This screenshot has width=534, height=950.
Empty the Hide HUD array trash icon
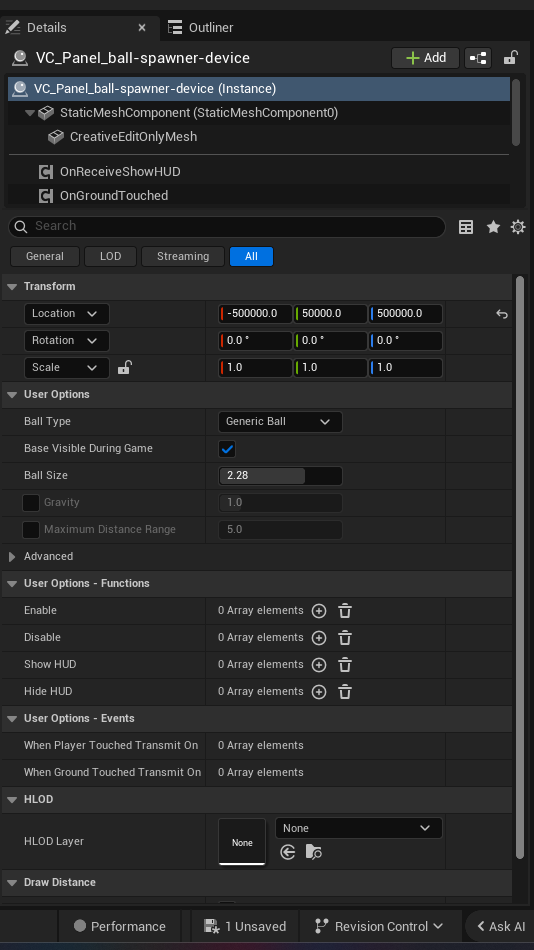[x=345, y=692]
